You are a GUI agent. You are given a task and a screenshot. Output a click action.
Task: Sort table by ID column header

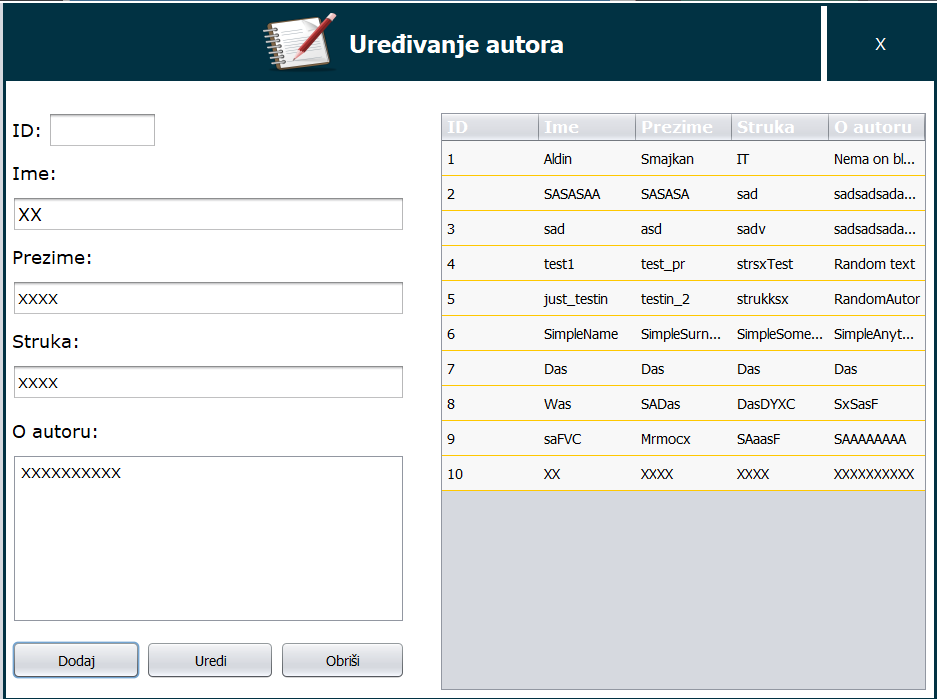[x=490, y=127]
